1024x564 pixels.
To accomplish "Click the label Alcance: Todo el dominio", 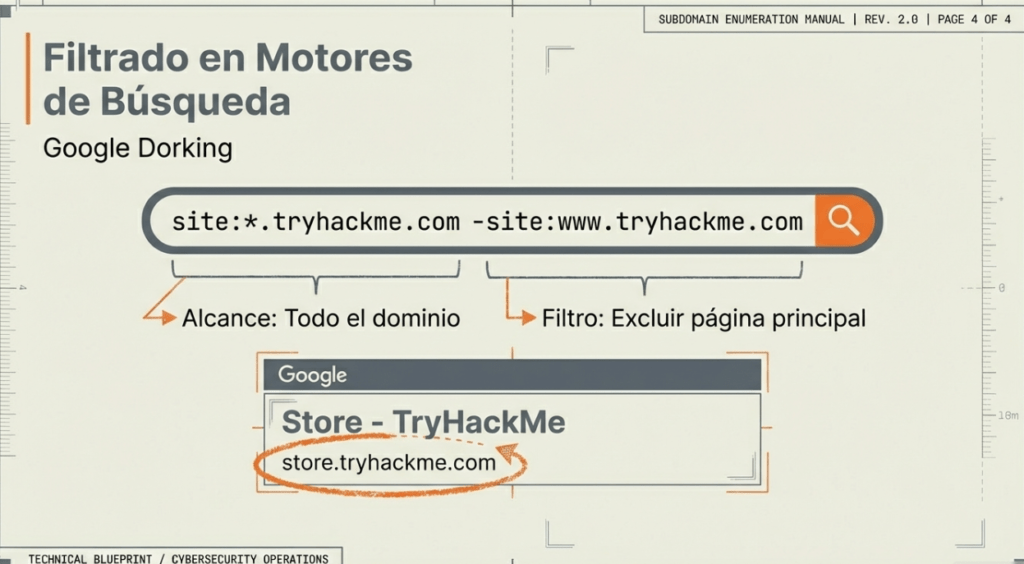I will [321, 319].
